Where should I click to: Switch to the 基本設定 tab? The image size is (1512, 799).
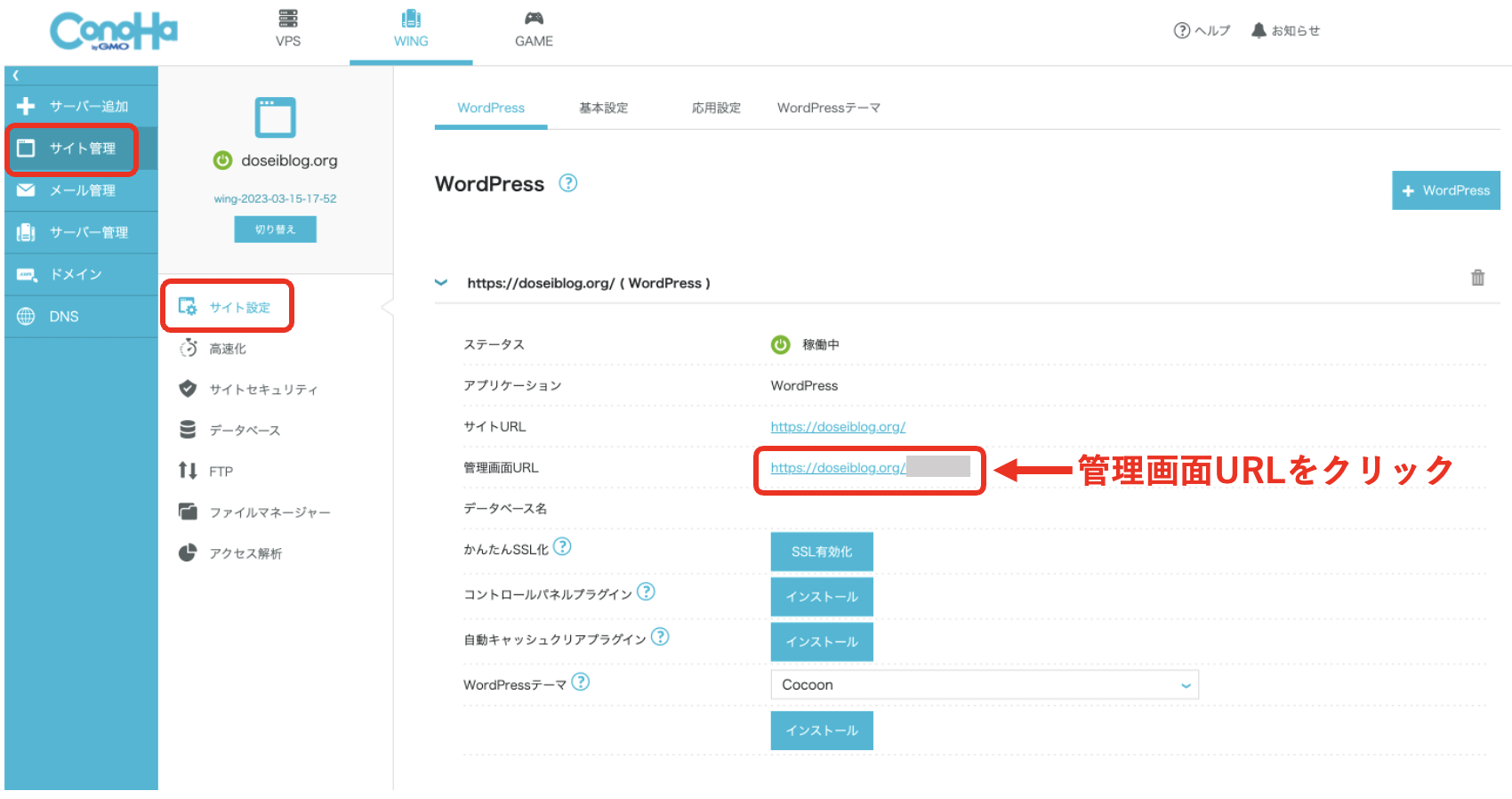click(x=603, y=108)
